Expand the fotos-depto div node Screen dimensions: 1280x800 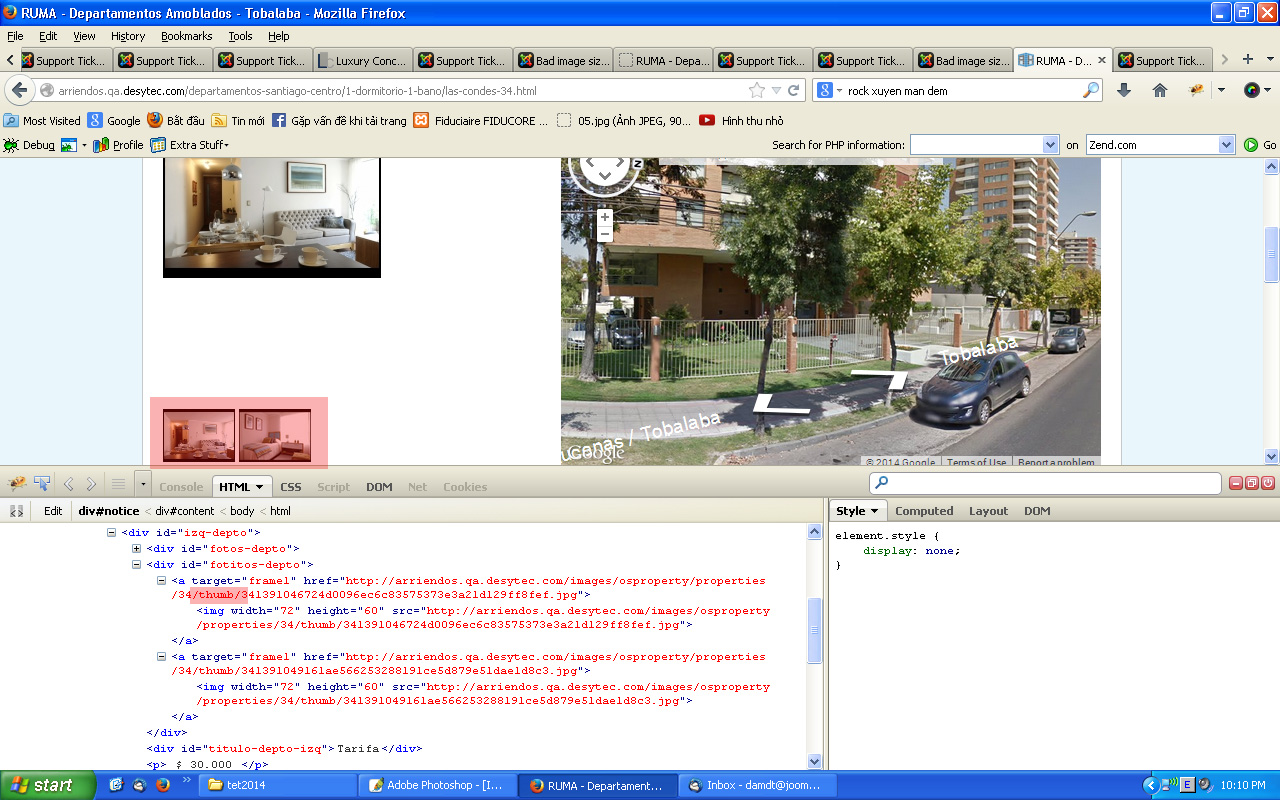click(x=137, y=549)
